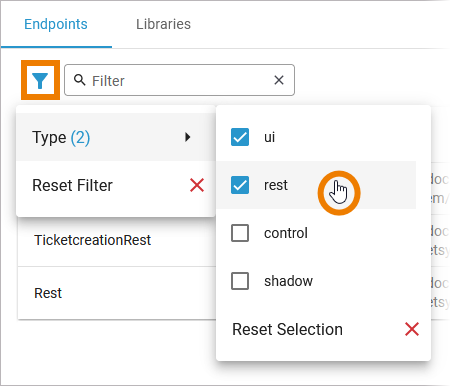Clear the filter with the X icon
Image resolution: width=451 pixels, height=386 pixels.
279,80
